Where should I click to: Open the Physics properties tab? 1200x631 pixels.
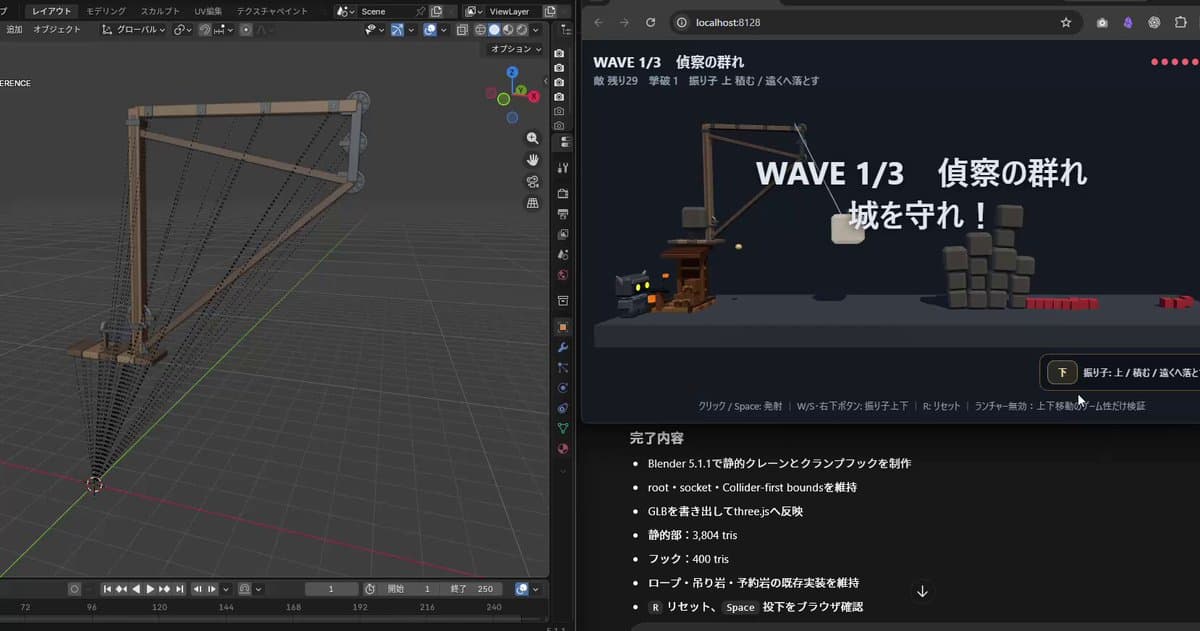(563, 388)
